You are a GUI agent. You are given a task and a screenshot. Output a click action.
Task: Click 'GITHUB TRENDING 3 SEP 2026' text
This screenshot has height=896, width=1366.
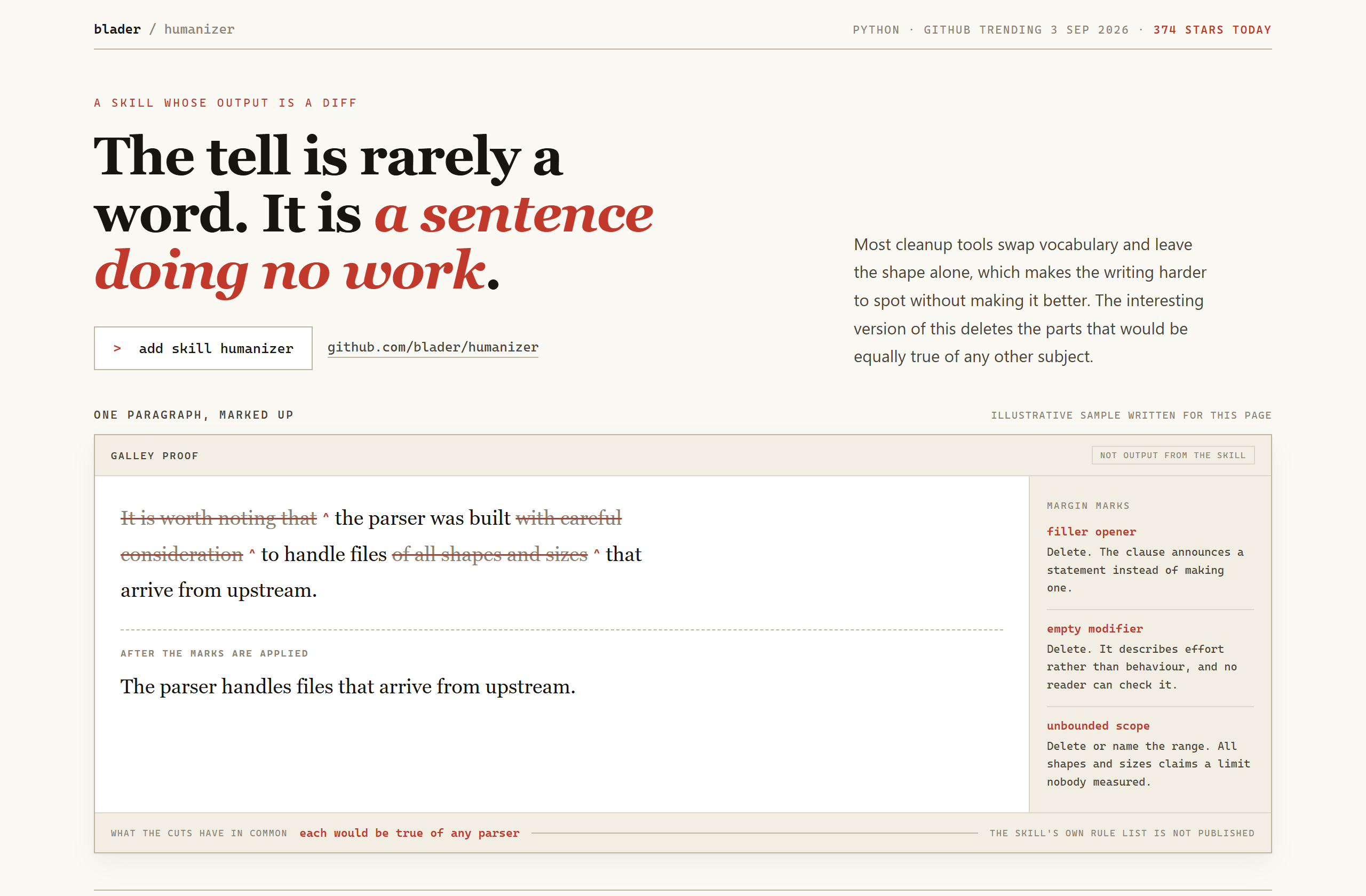coord(1026,30)
